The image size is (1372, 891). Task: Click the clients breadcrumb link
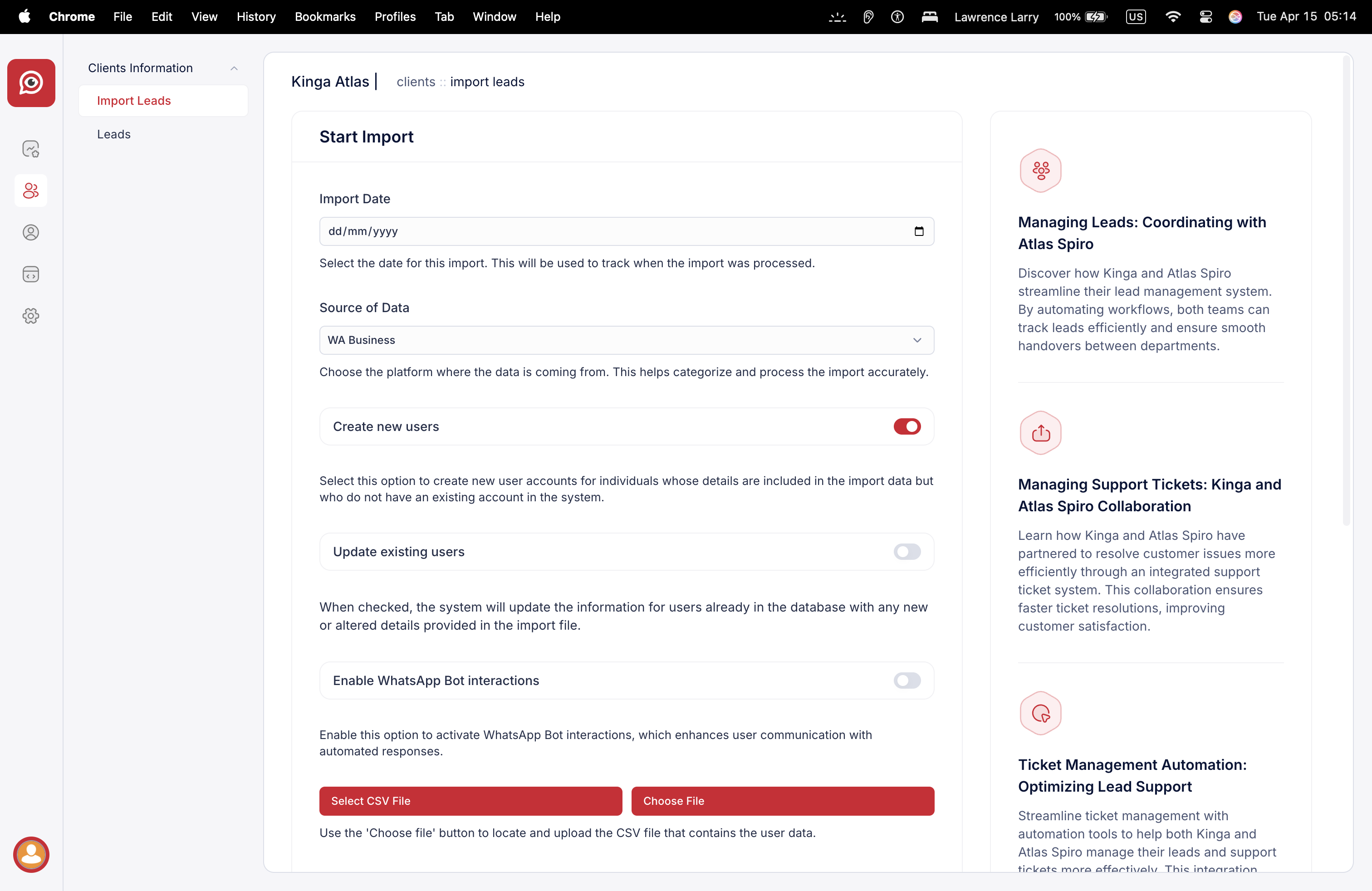(416, 82)
